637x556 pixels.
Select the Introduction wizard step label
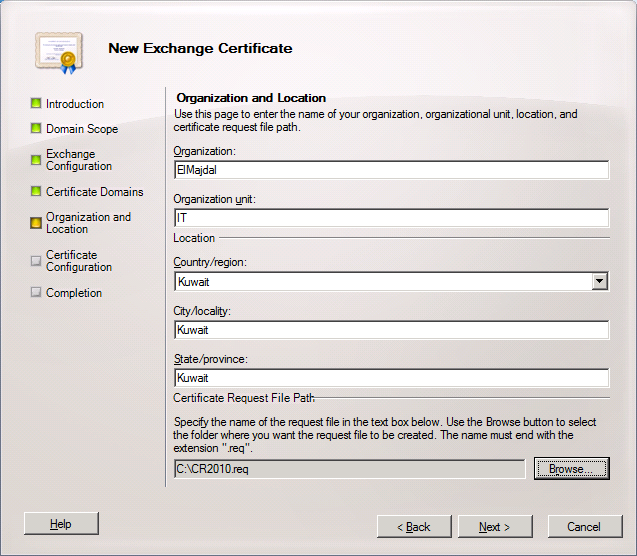(75, 104)
